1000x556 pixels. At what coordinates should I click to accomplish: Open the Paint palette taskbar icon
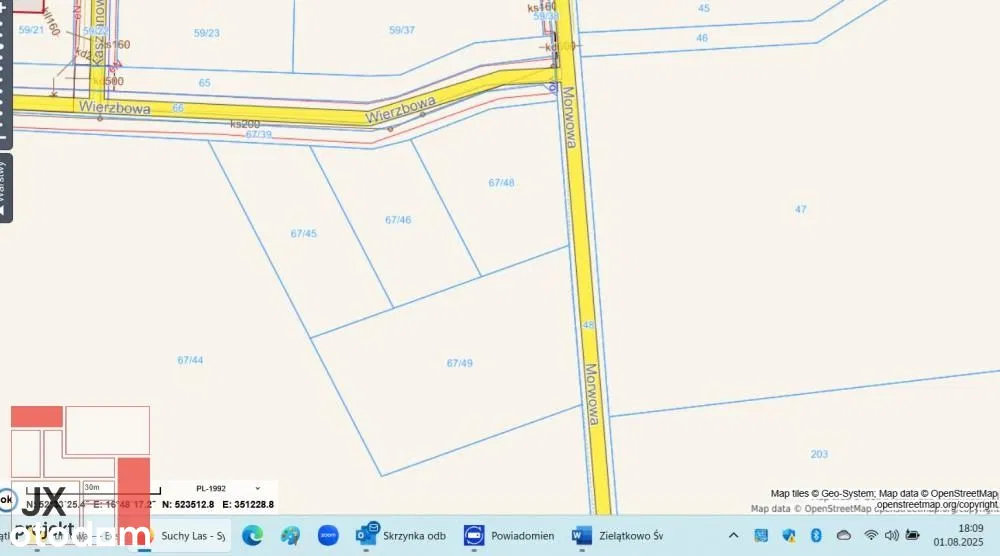click(290, 536)
